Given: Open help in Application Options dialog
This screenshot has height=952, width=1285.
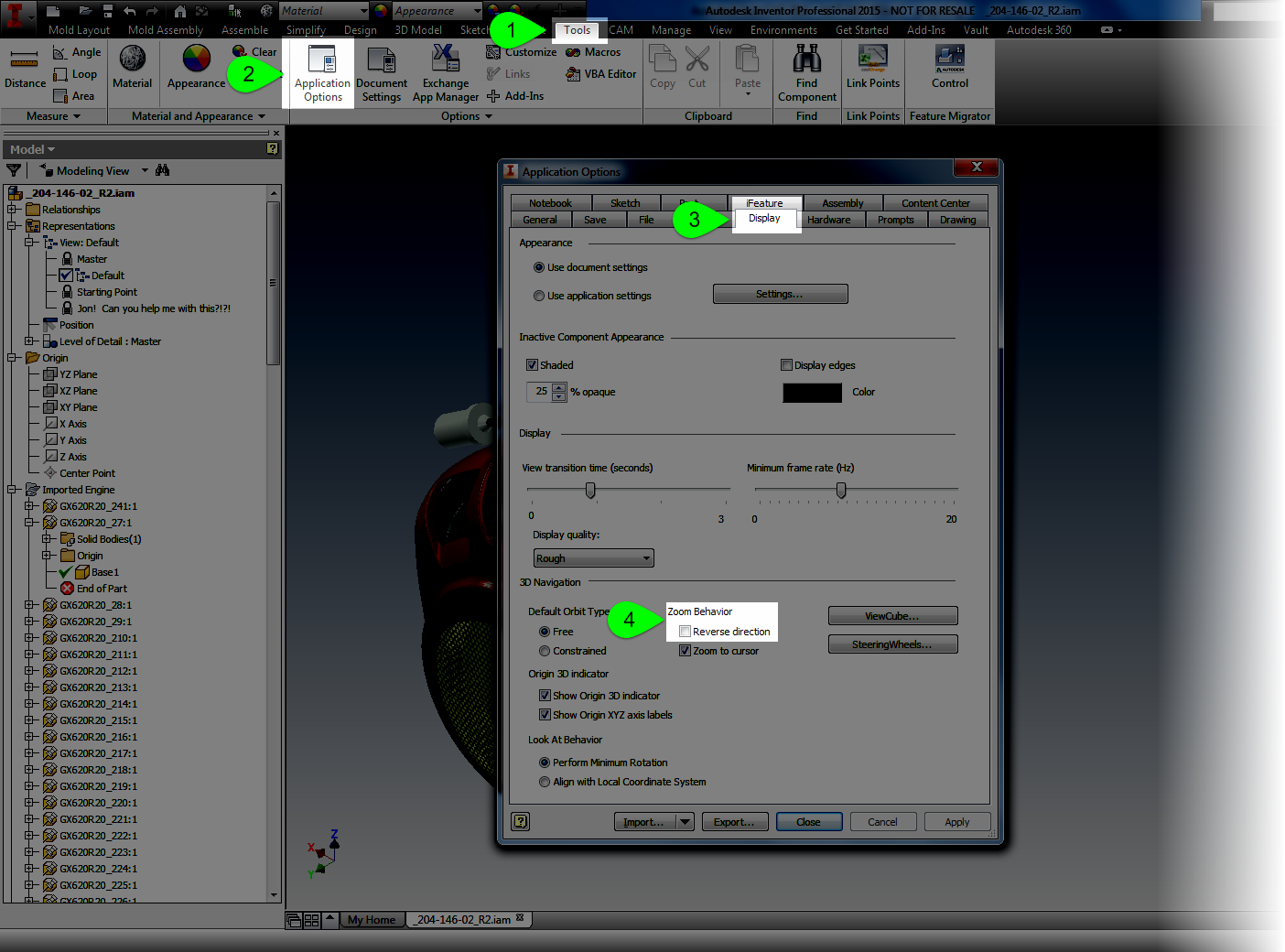Looking at the screenshot, I should pyautogui.click(x=521, y=822).
